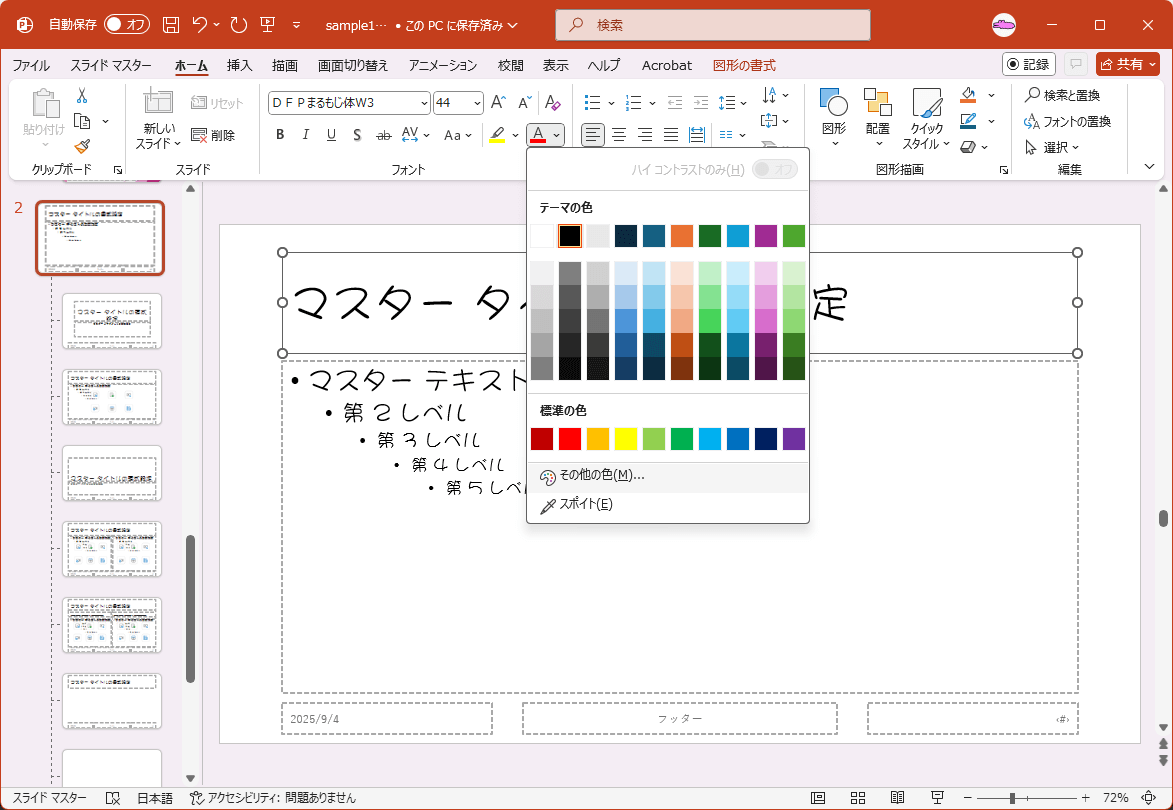Apply italic with the I icon
This screenshot has width=1173, height=810.
tap(306, 135)
